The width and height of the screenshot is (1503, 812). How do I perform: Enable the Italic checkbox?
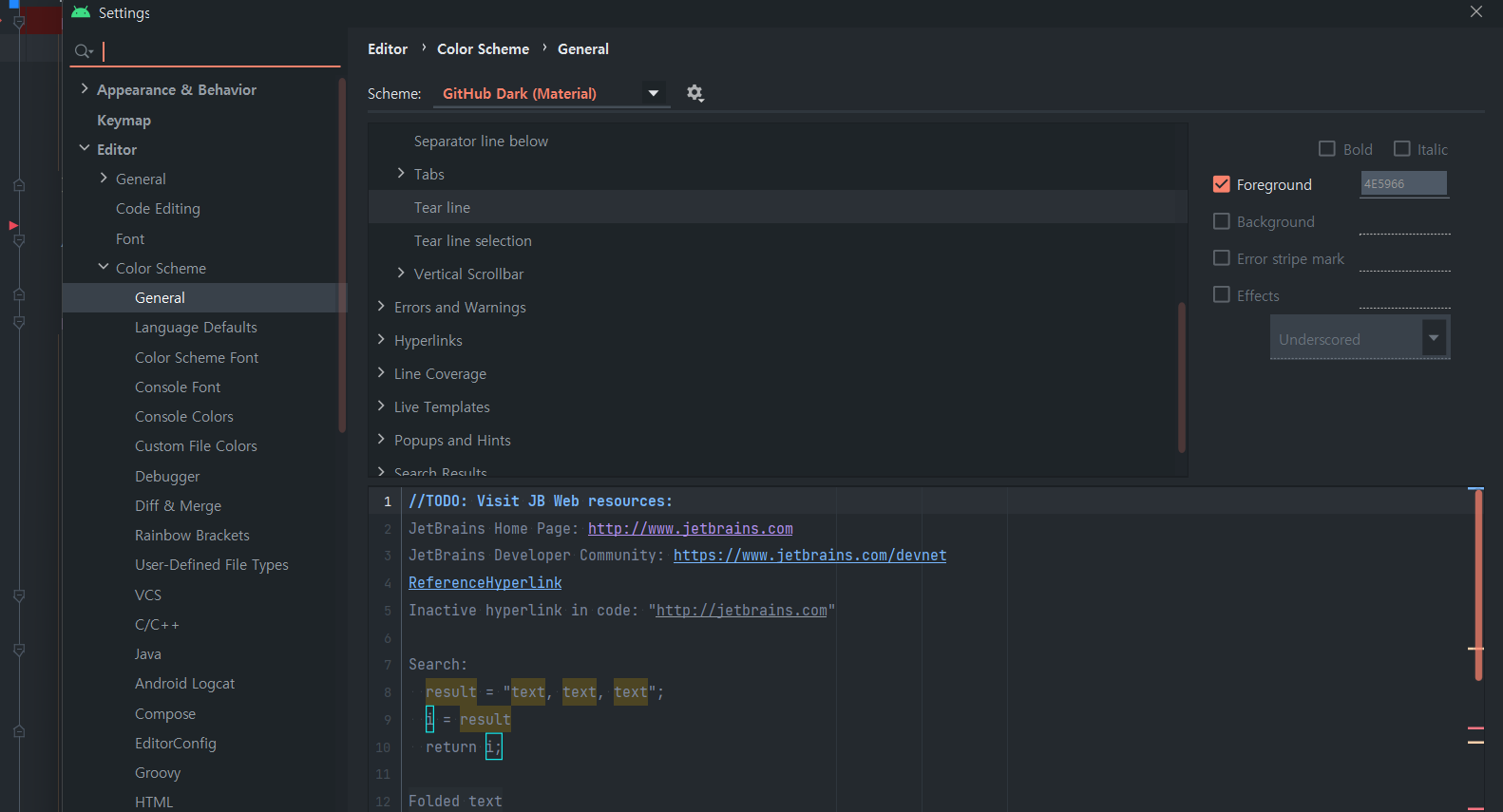(1401, 148)
